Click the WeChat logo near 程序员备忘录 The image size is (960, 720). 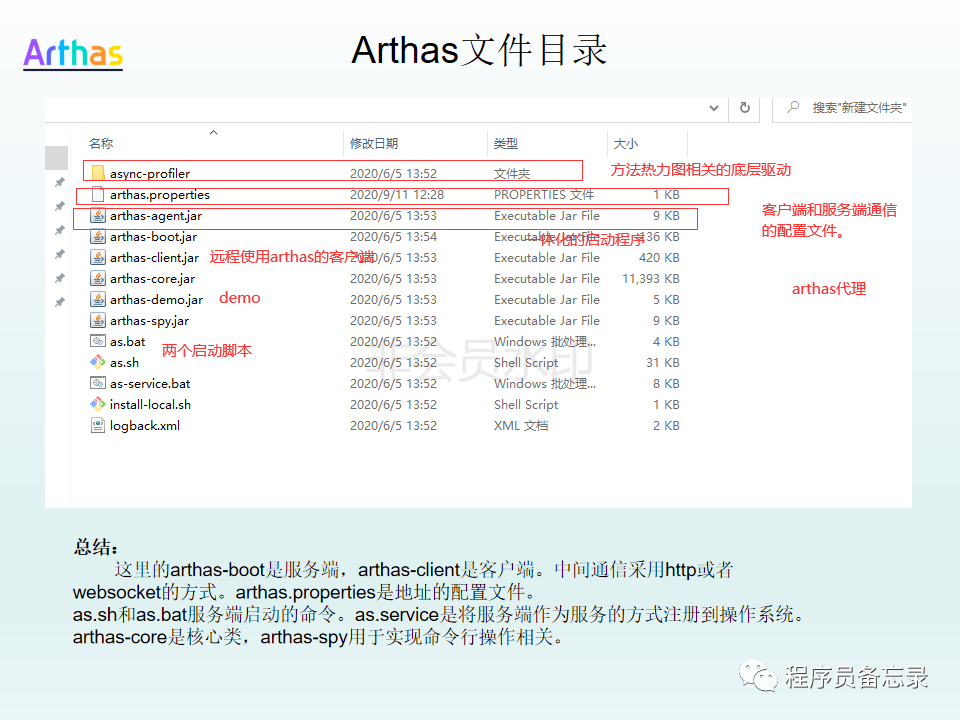pos(757,675)
